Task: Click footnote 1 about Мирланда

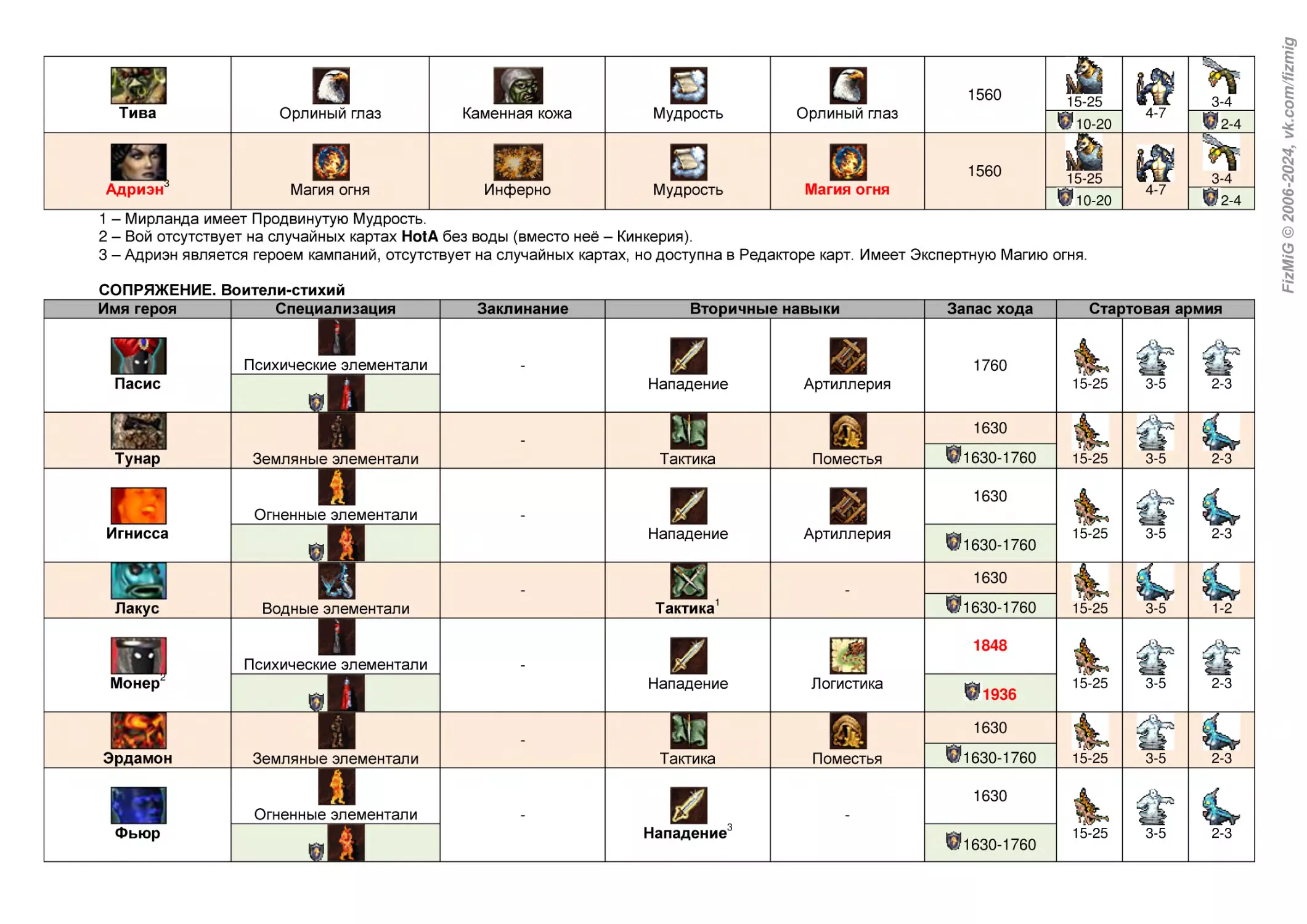Action: (x=263, y=219)
